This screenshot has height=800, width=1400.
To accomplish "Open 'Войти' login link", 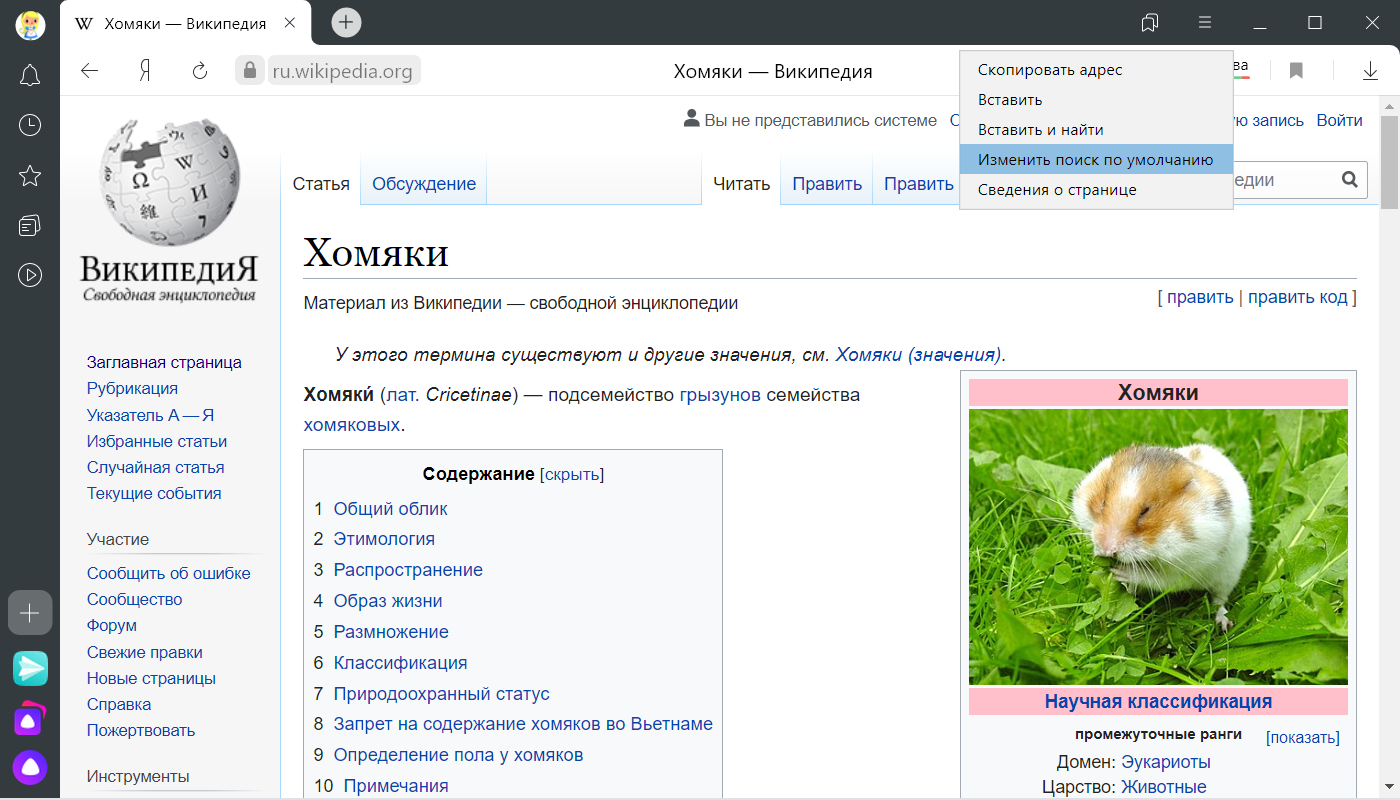I will (1339, 120).
